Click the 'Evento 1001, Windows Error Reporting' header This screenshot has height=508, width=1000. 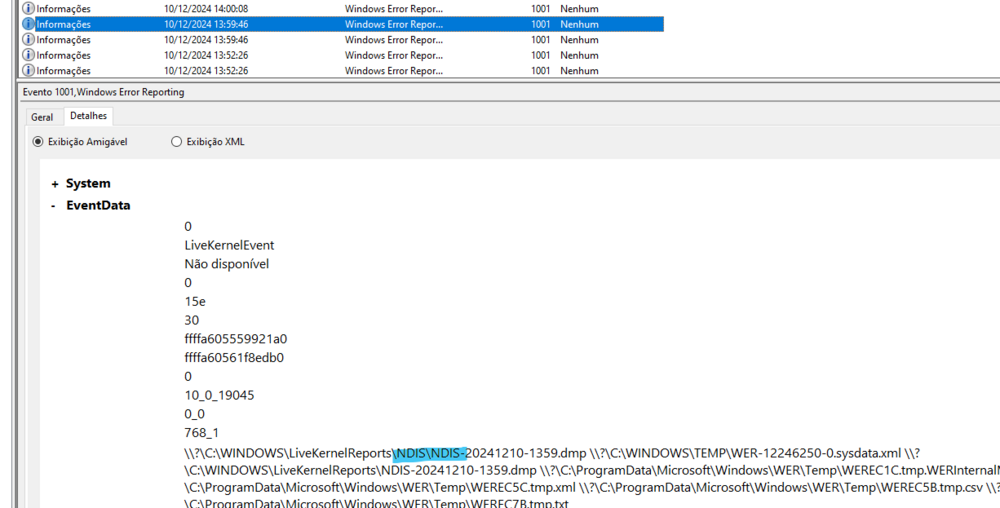coord(103,92)
